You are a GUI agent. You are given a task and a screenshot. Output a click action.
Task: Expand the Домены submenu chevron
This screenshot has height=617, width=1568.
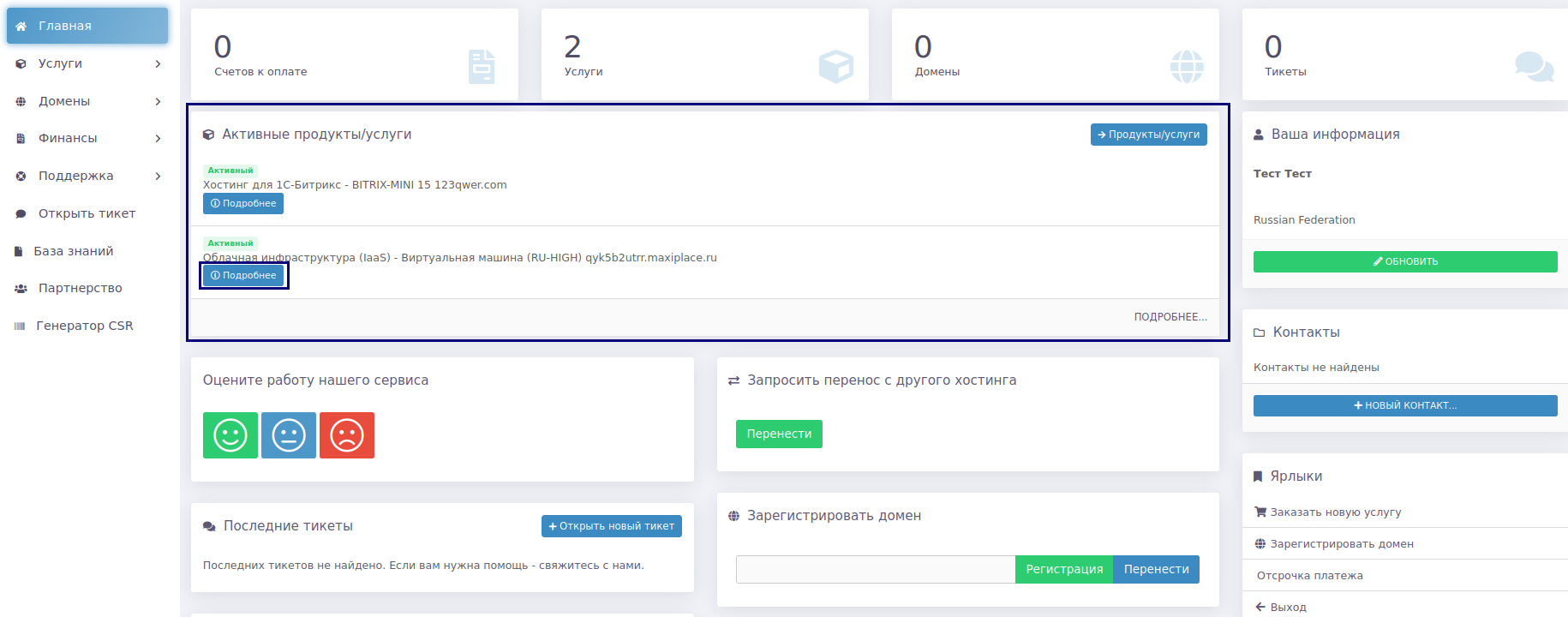click(x=158, y=101)
